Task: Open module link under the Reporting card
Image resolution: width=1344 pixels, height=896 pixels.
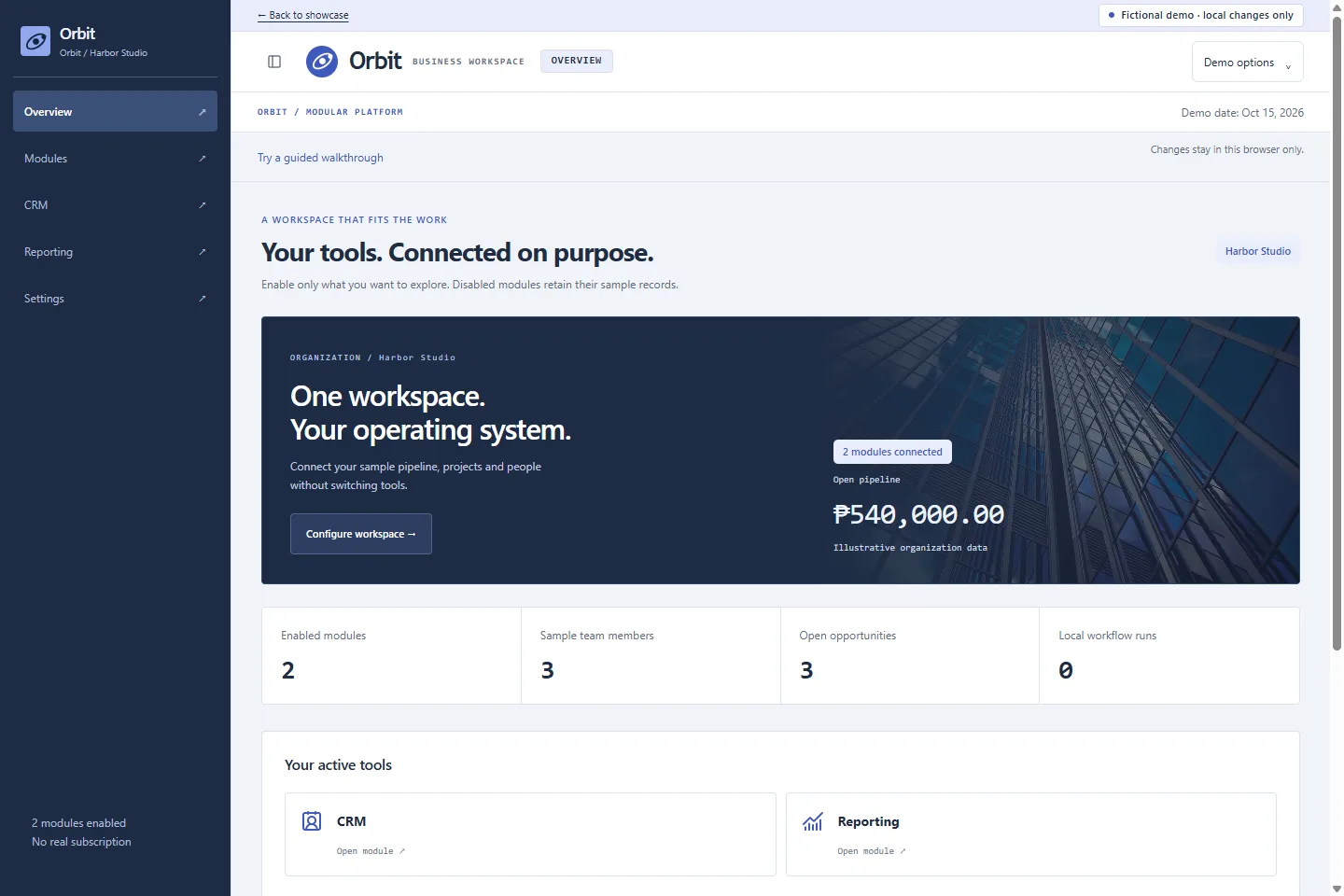Action: 872,851
